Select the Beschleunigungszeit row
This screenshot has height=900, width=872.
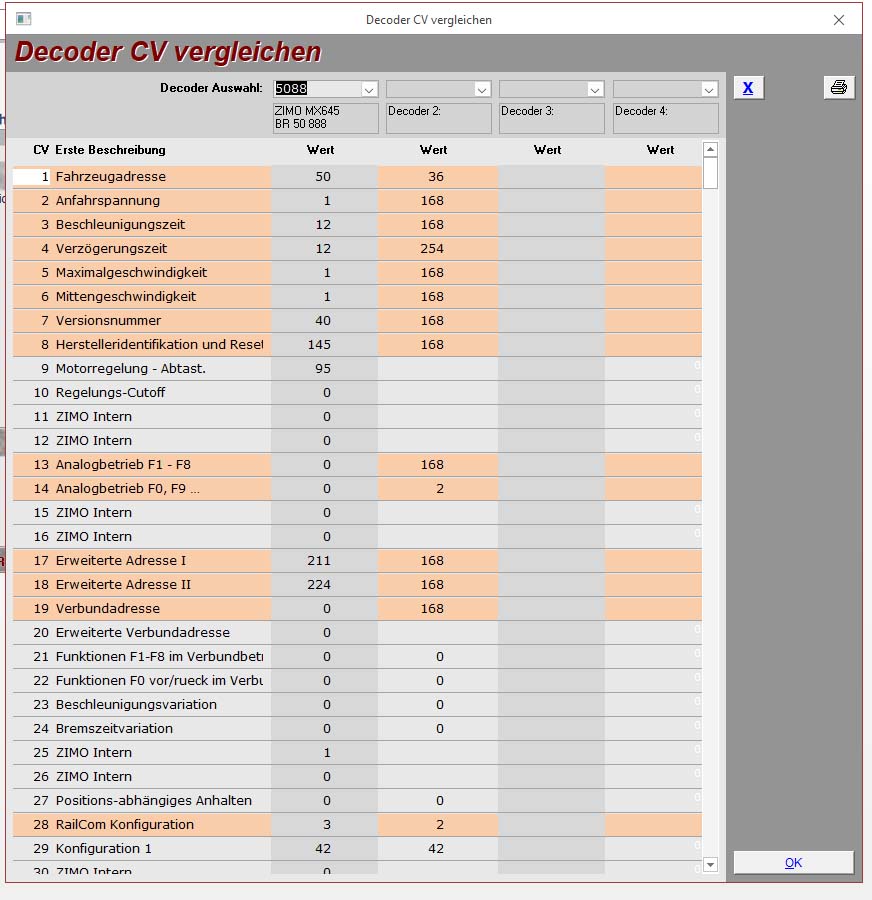coord(357,225)
